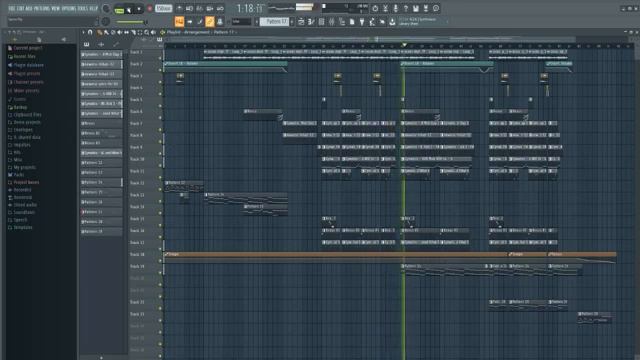
Task: Click the metronome icon in top toolbar
Action: [x=179, y=9]
